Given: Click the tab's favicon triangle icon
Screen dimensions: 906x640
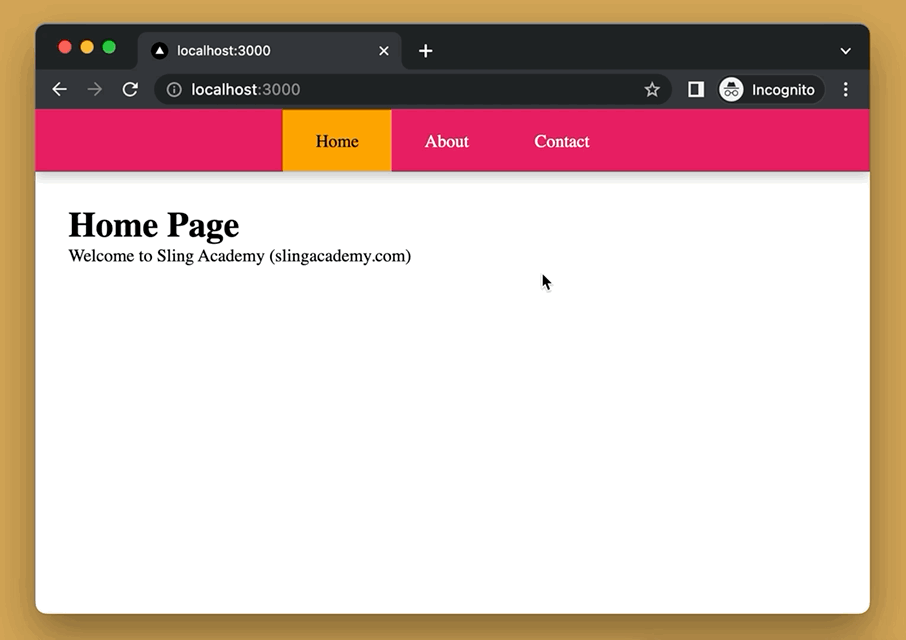Looking at the screenshot, I should 159,51.
